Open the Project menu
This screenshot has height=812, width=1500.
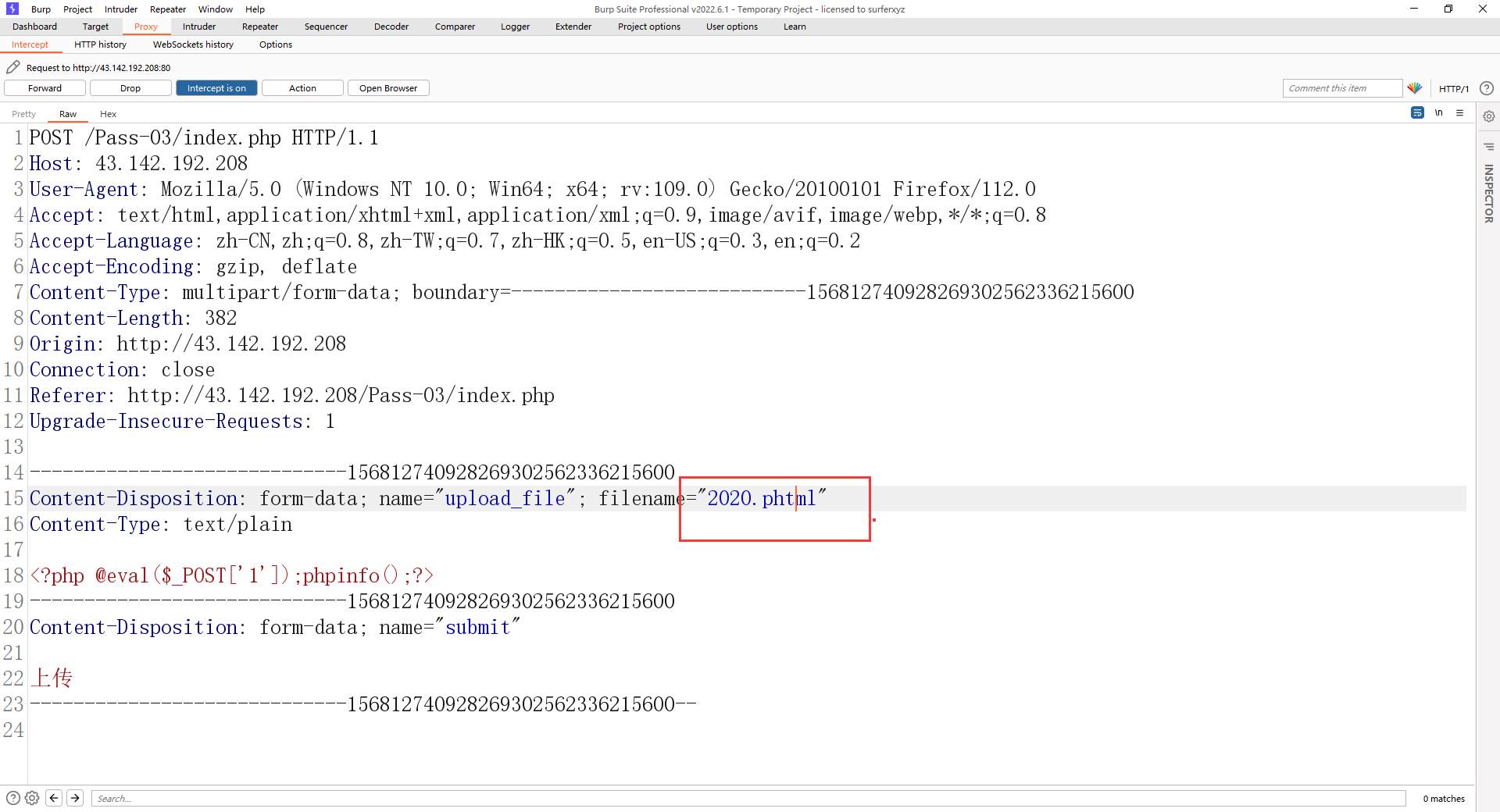77,9
